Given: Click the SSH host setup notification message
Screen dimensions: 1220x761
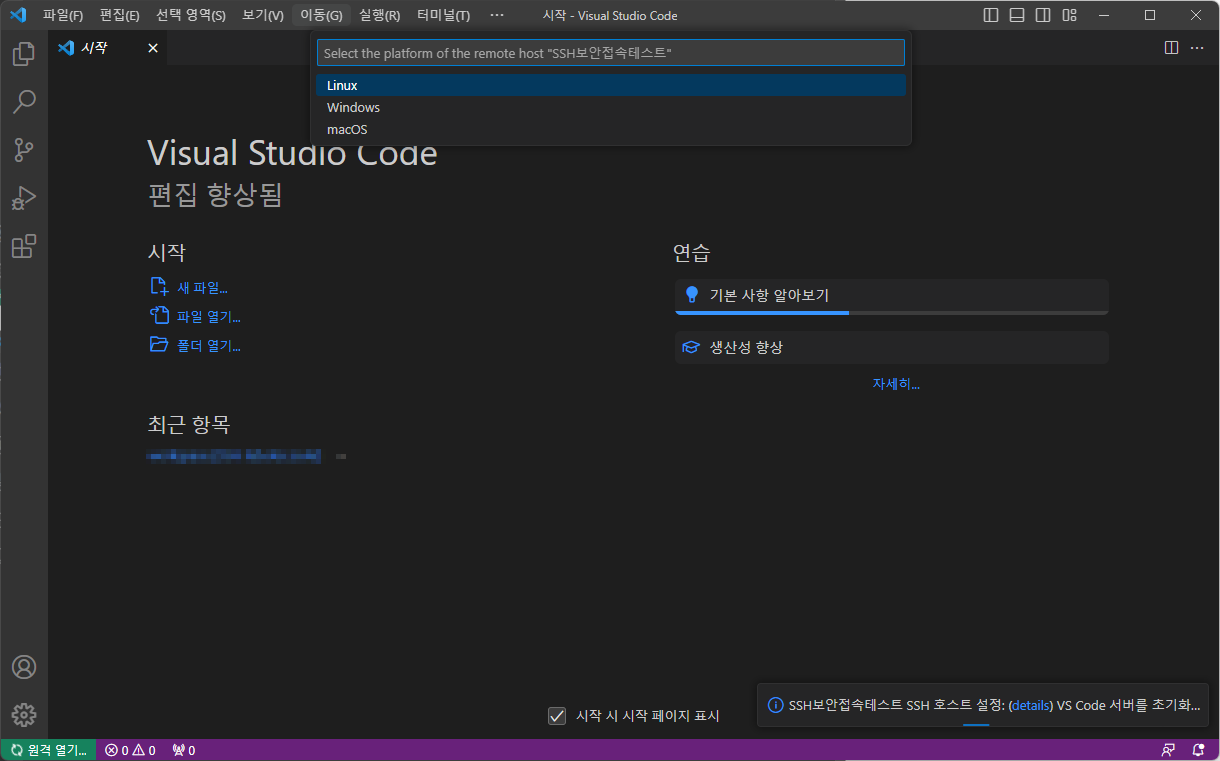Looking at the screenshot, I should click(x=994, y=705).
